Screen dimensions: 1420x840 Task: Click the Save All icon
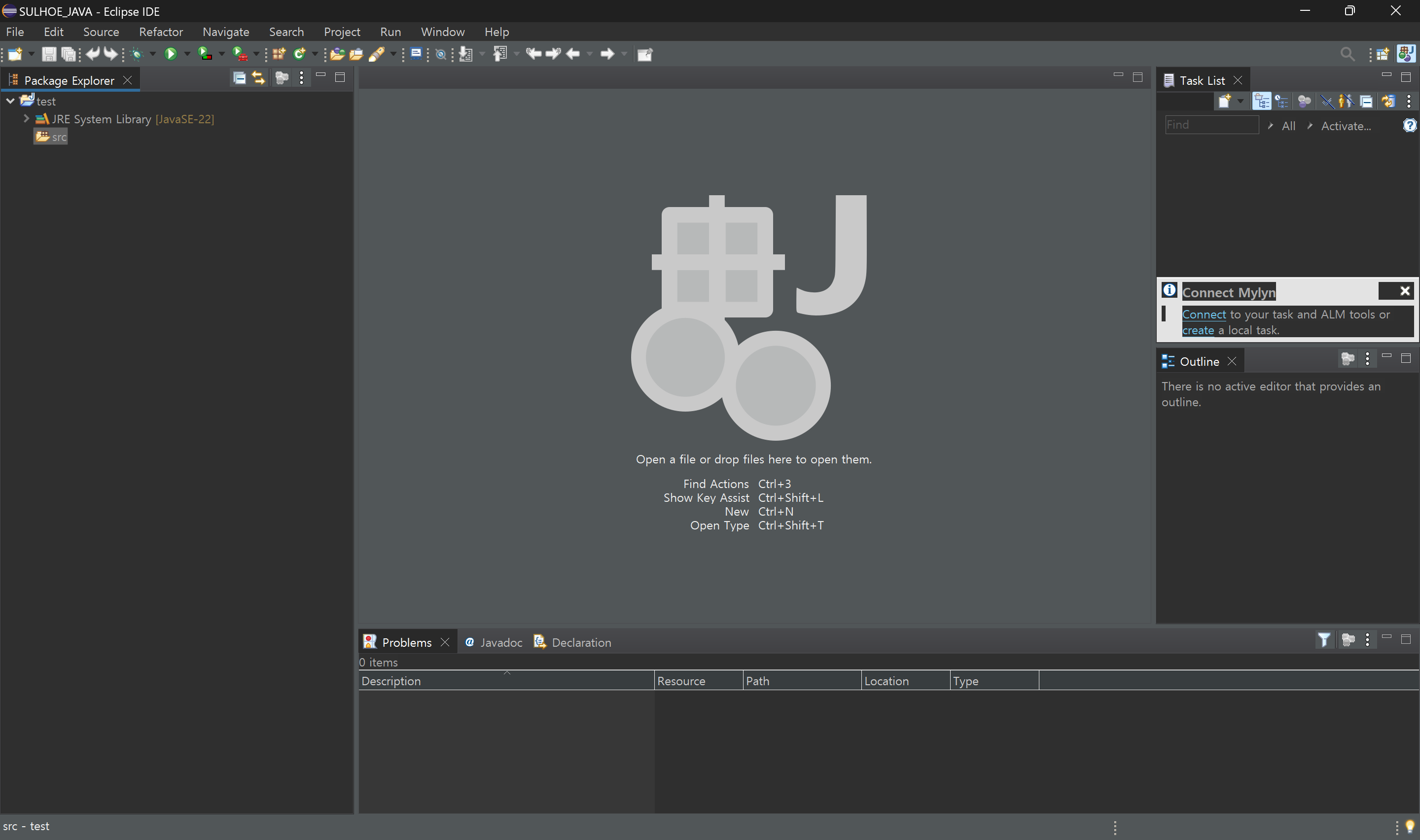click(69, 54)
